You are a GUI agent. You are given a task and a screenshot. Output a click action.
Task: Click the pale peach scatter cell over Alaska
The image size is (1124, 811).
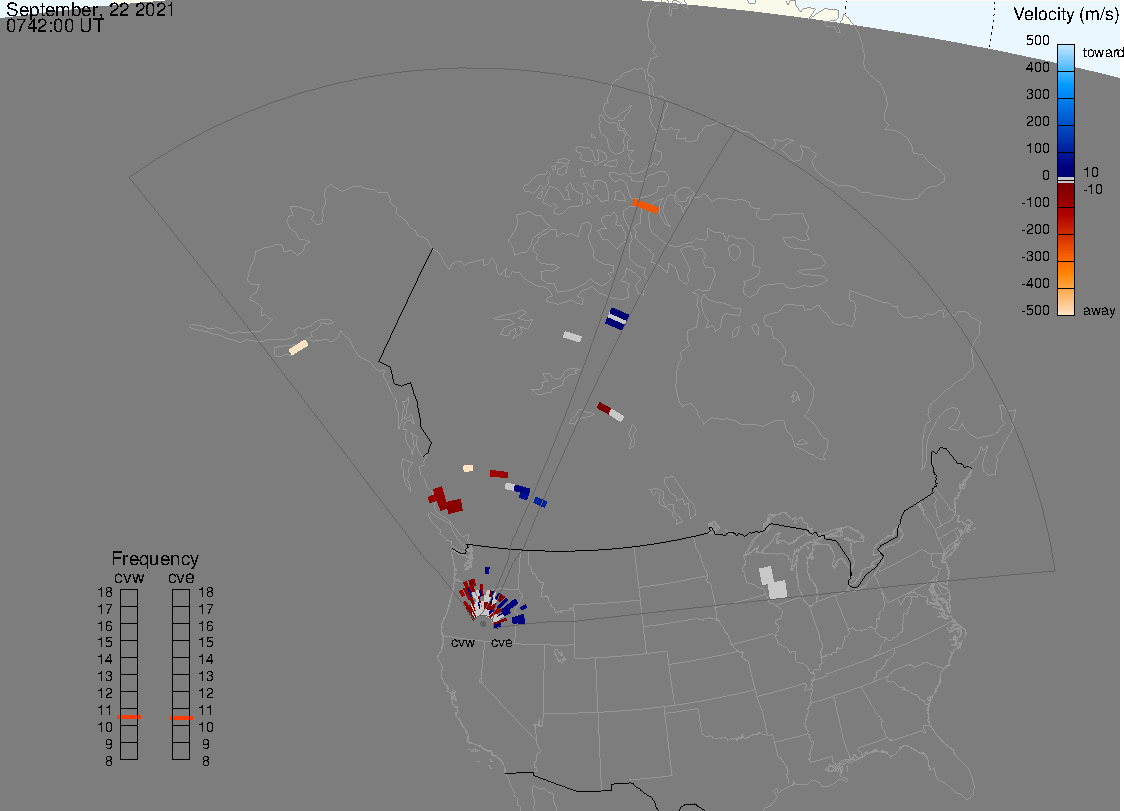click(298, 348)
